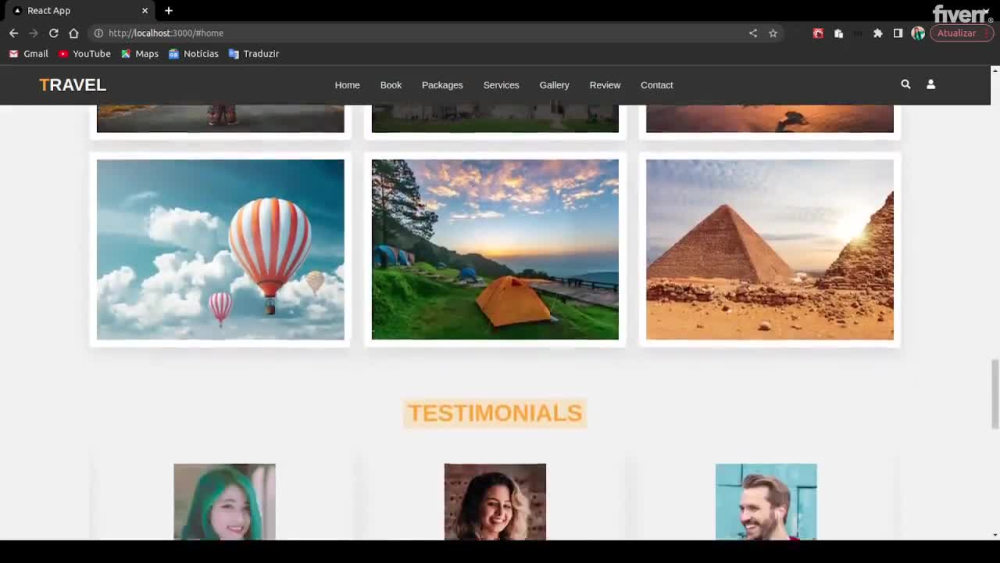
Task: Click the green-haired woman testimonial photo
Action: pos(224,502)
